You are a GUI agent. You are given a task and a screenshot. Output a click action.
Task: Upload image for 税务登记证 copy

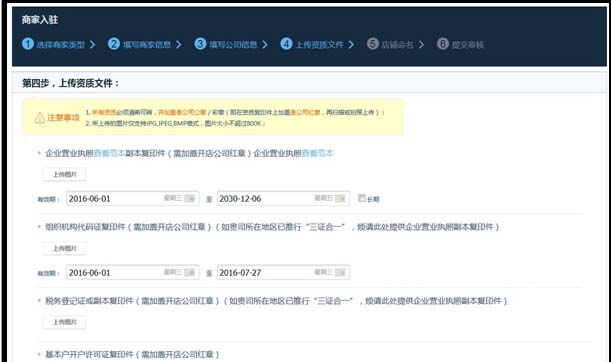tap(65, 322)
